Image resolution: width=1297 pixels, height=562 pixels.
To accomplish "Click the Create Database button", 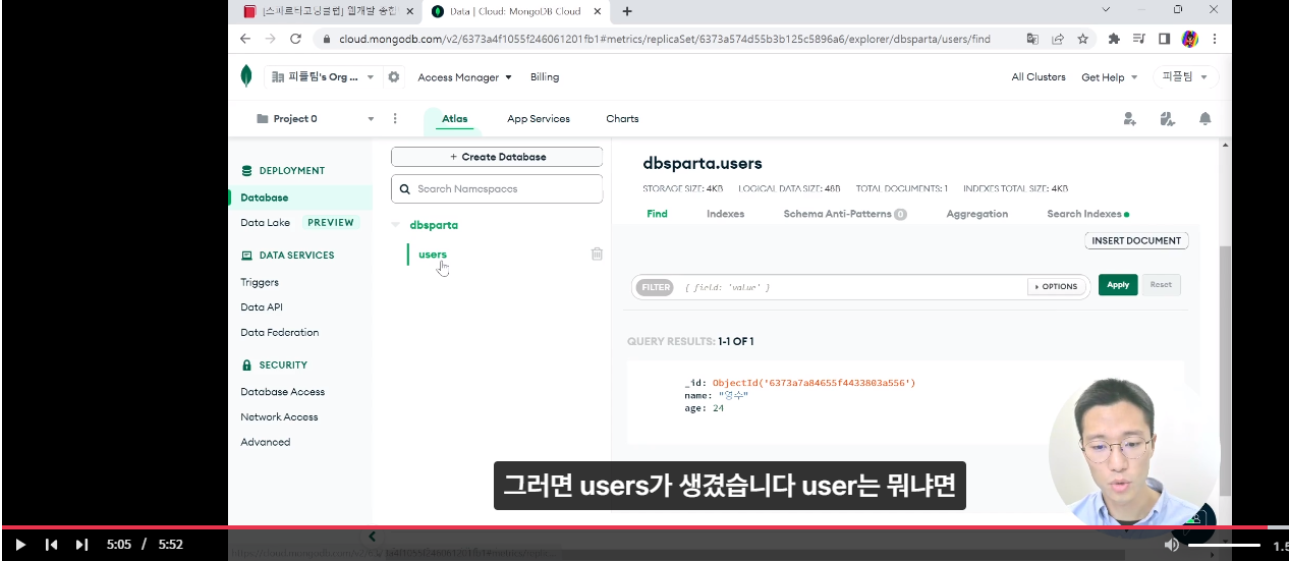I will 497,157.
